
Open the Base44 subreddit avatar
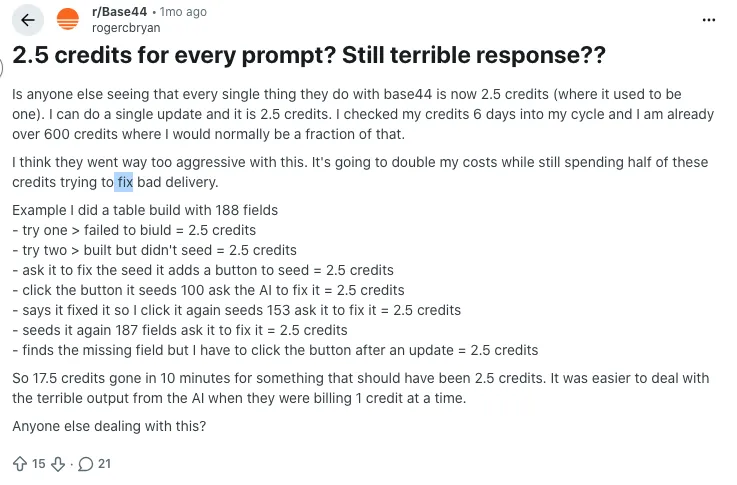pos(69,20)
